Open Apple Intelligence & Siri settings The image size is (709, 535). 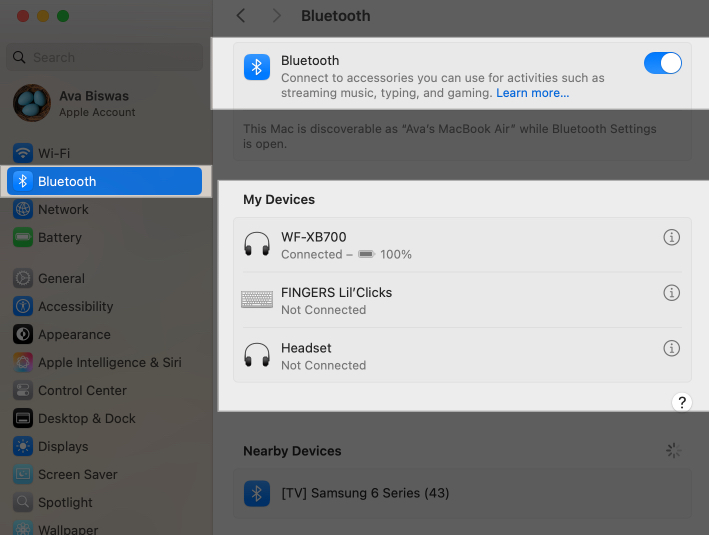pos(104,363)
